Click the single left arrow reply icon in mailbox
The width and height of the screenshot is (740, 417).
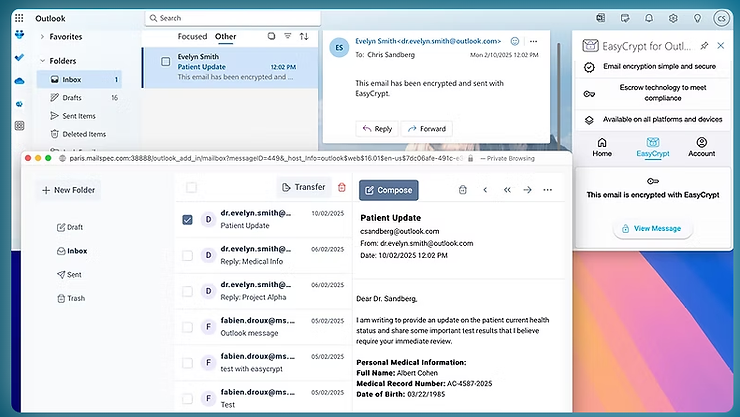pos(485,190)
